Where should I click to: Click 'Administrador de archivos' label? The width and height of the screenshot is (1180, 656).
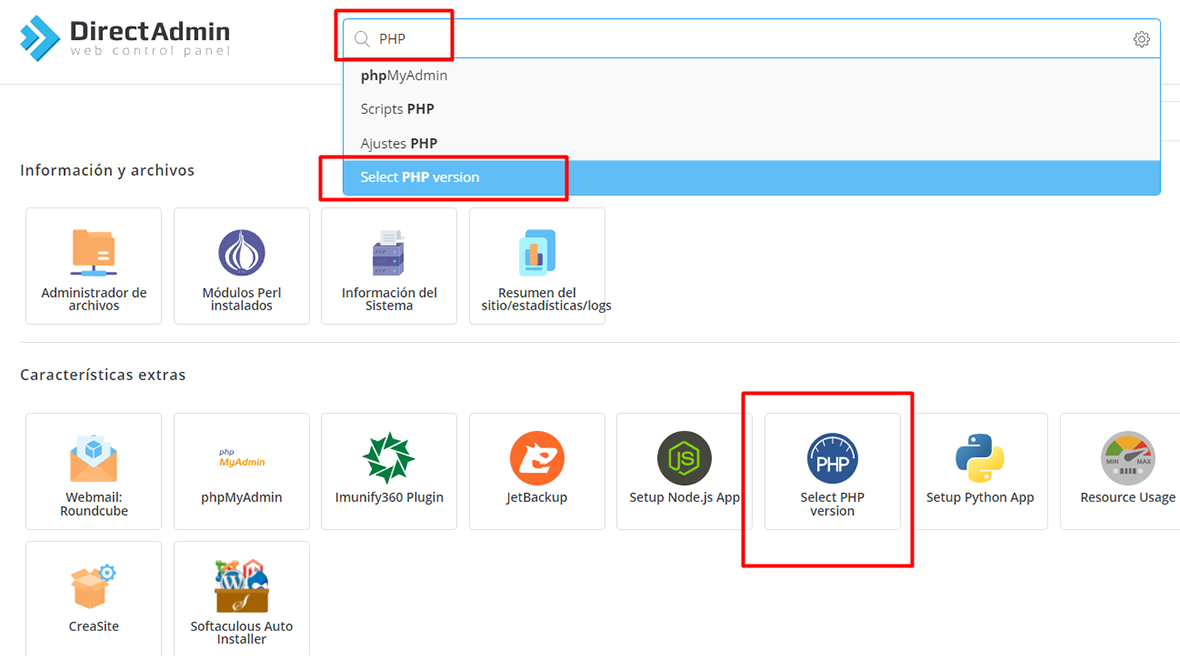93,299
